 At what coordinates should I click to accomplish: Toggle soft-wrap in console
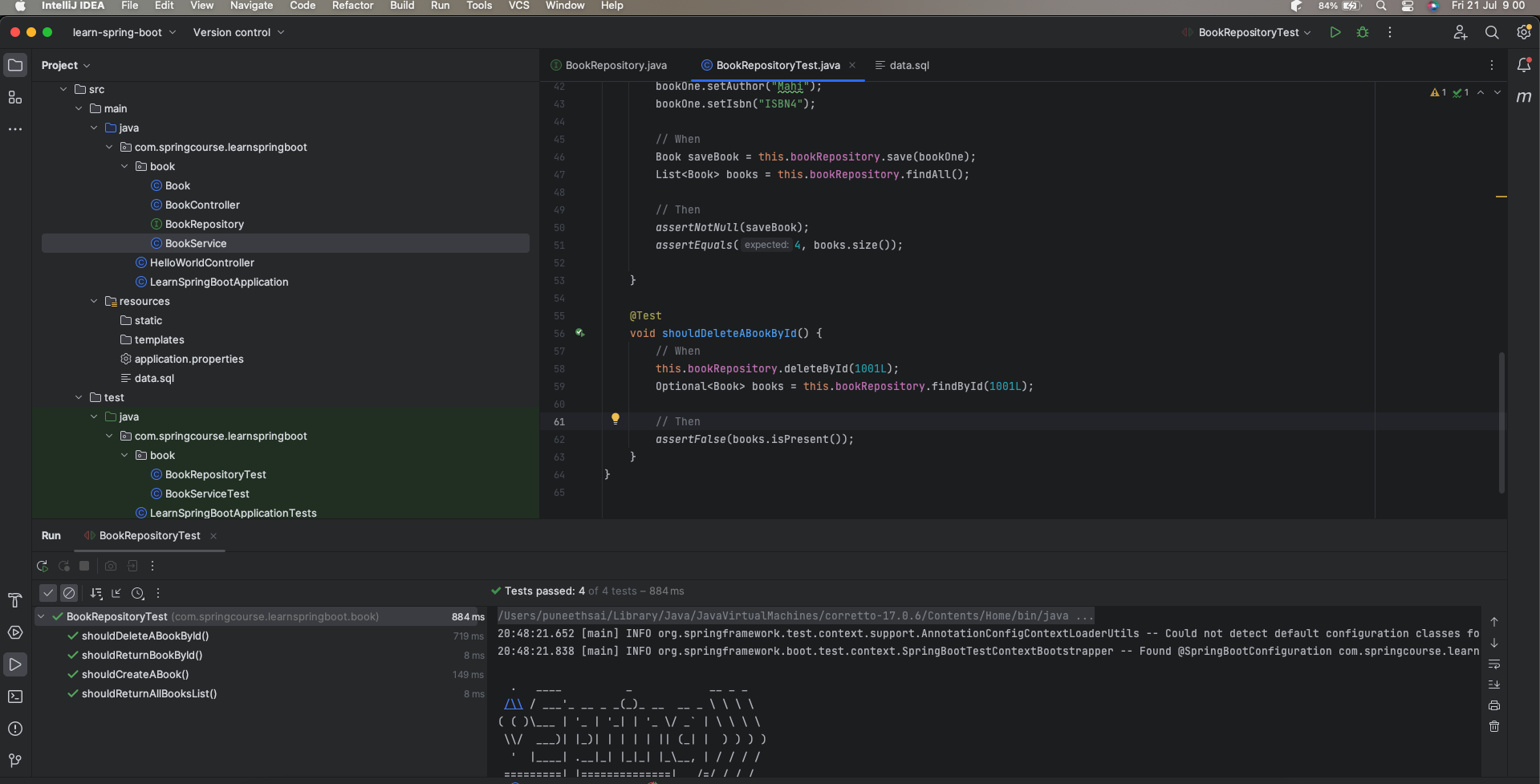(x=1494, y=664)
